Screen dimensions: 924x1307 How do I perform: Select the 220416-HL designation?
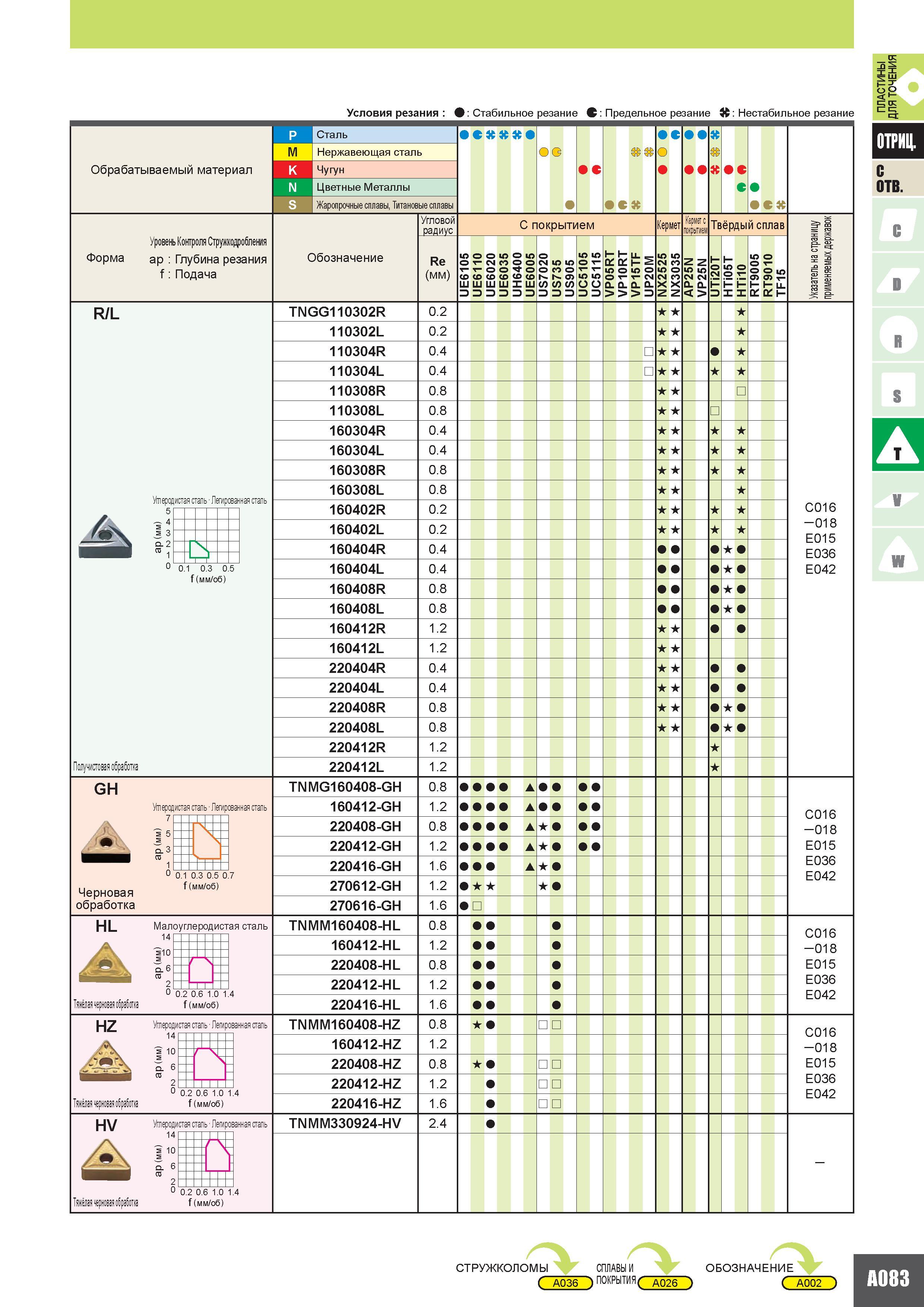[x=366, y=1005]
